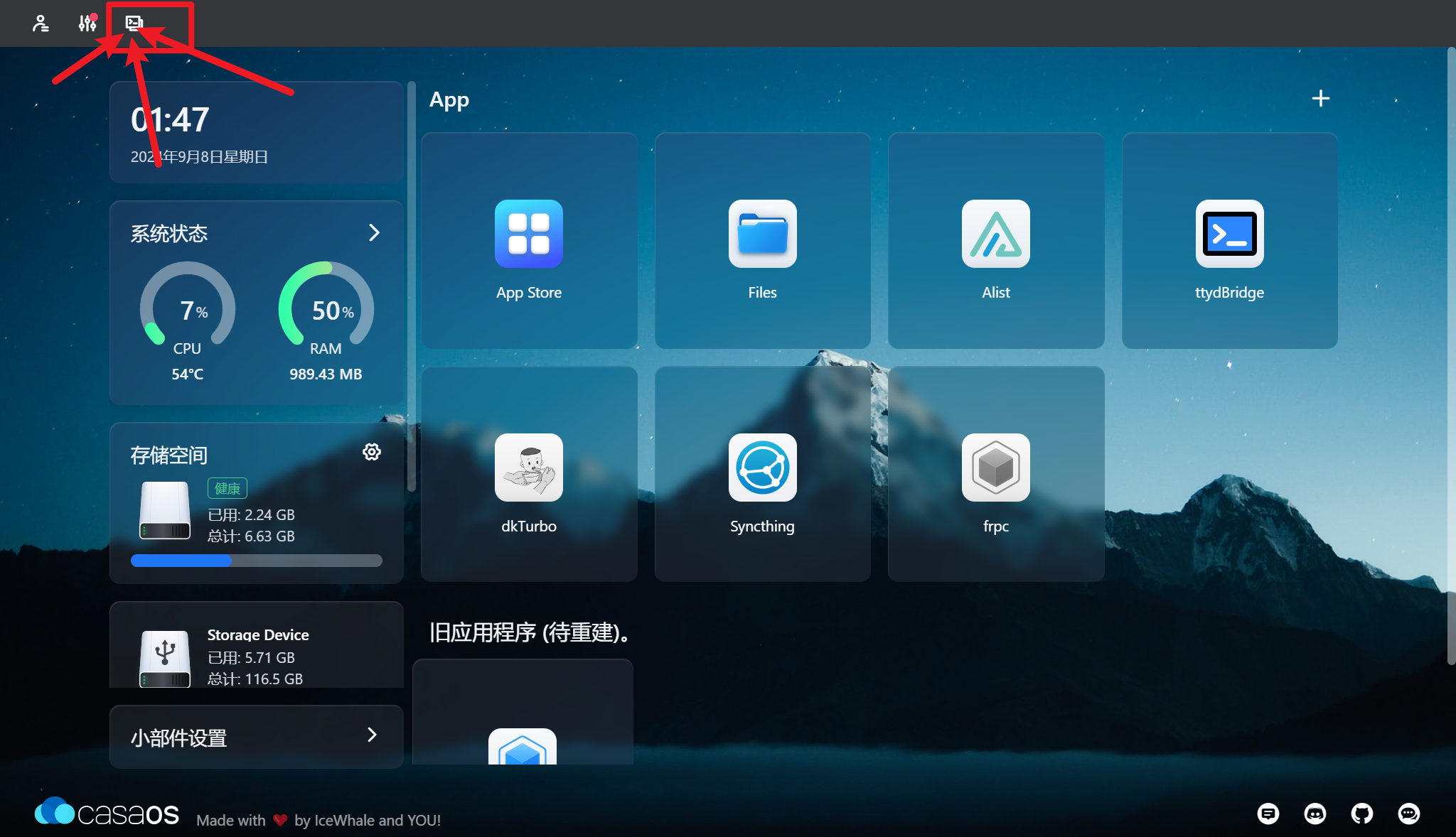Open the account profile icon
The image size is (1456, 837).
(x=41, y=23)
